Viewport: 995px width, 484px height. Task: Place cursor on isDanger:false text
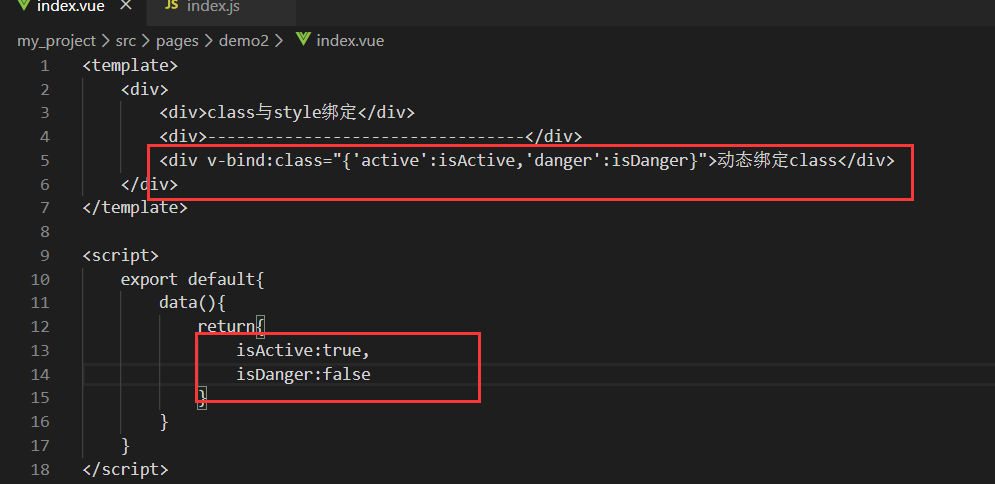[303, 374]
